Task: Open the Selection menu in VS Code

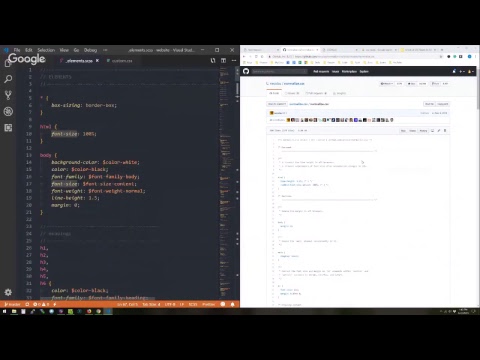Action: pyautogui.click(x=46, y=50)
